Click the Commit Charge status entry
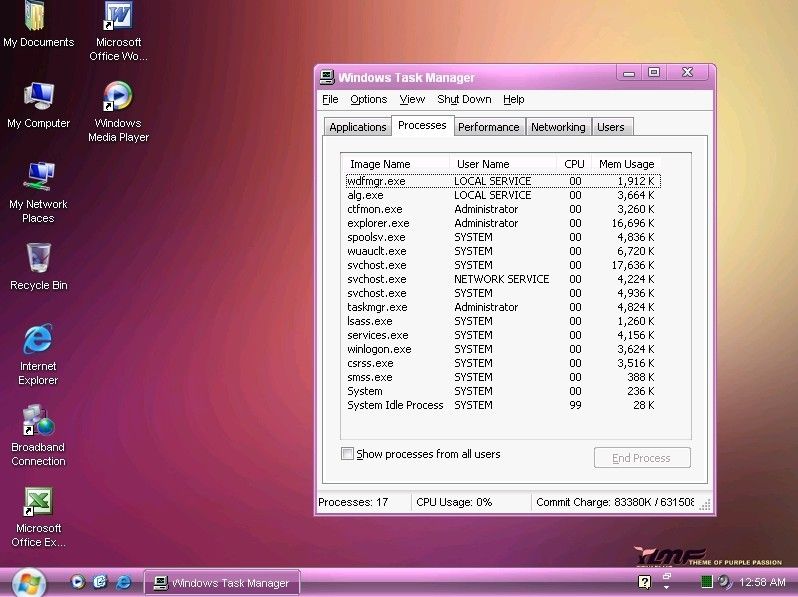 [615, 502]
